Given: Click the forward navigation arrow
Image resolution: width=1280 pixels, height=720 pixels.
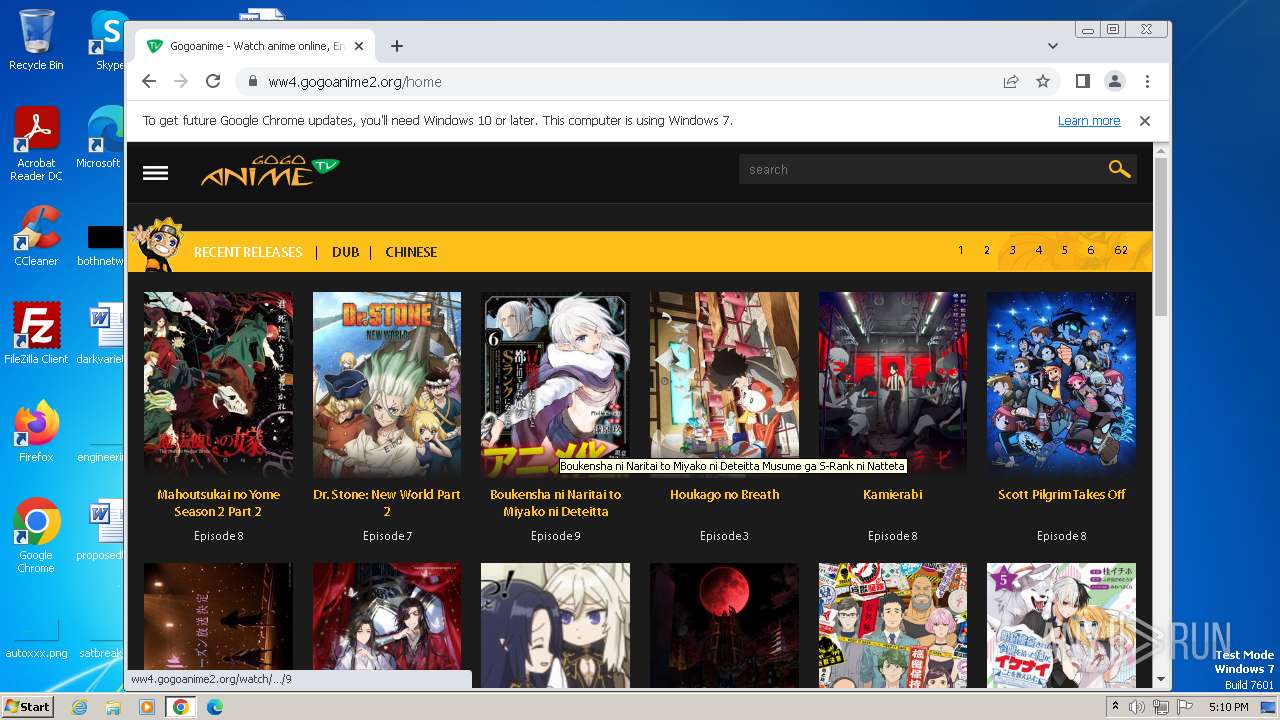Looking at the screenshot, I should (x=181, y=81).
